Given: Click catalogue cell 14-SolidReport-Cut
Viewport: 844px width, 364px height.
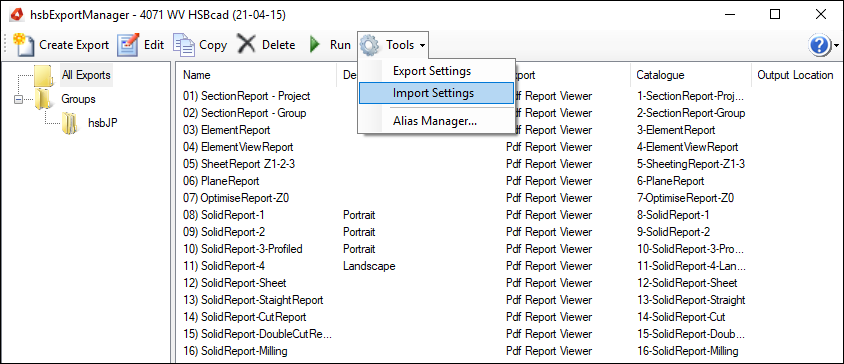Looking at the screenshot, I should click(681, 317).
